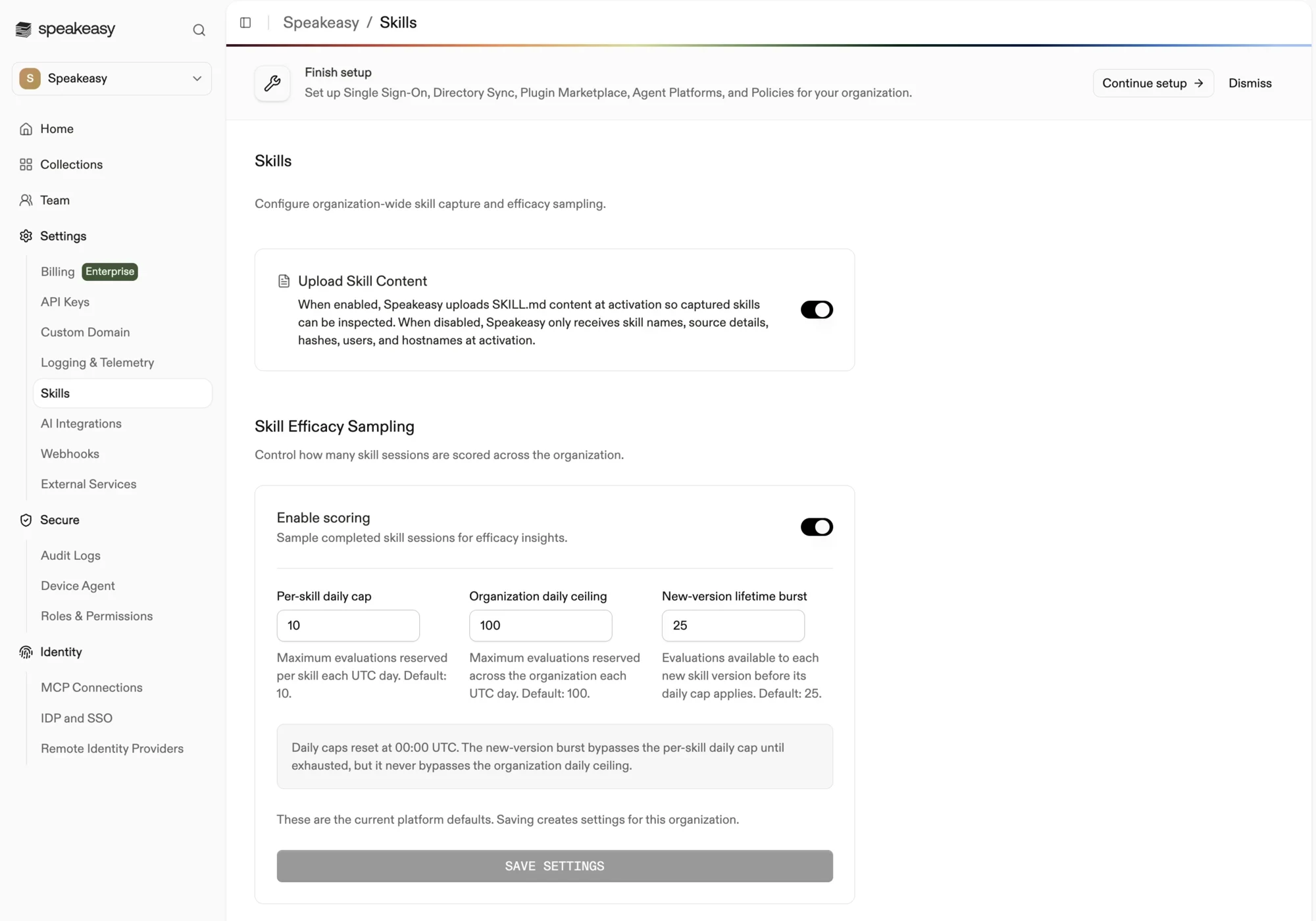Open IDP and SSO
The height and width of the screenshot is (921, 1316).
pyautogui.click(x=76, y=718)
